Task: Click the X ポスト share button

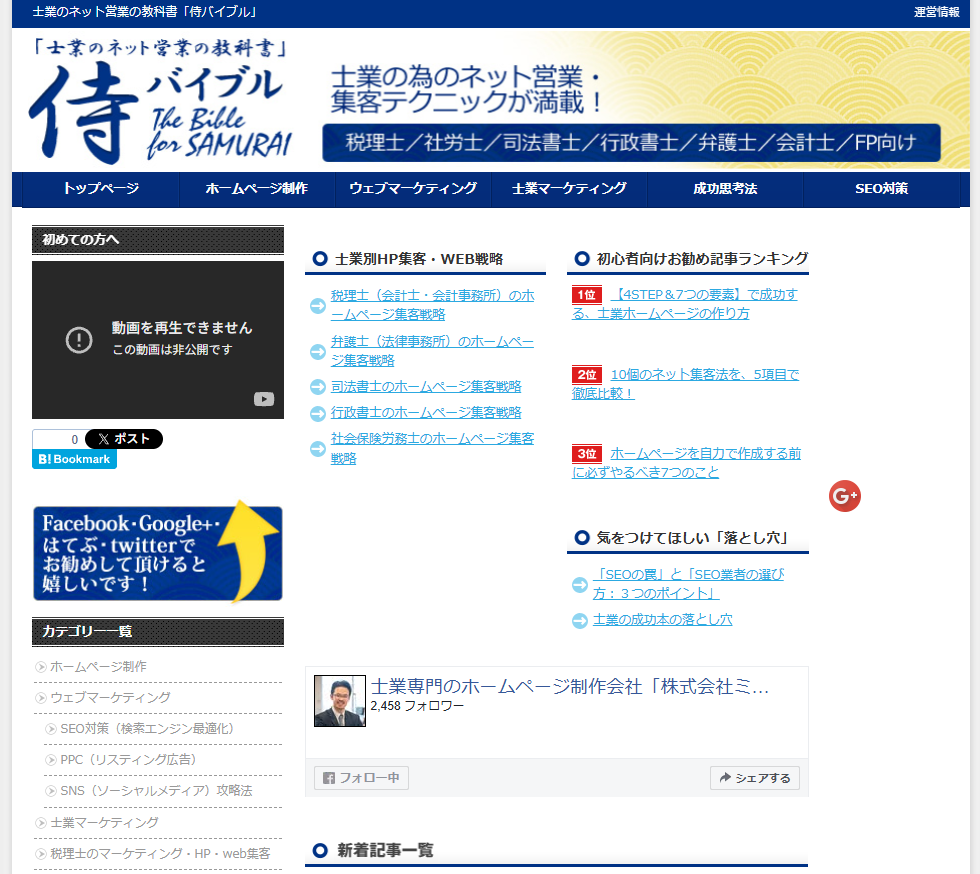Action: pyautogui.click(x=124, y=439)
